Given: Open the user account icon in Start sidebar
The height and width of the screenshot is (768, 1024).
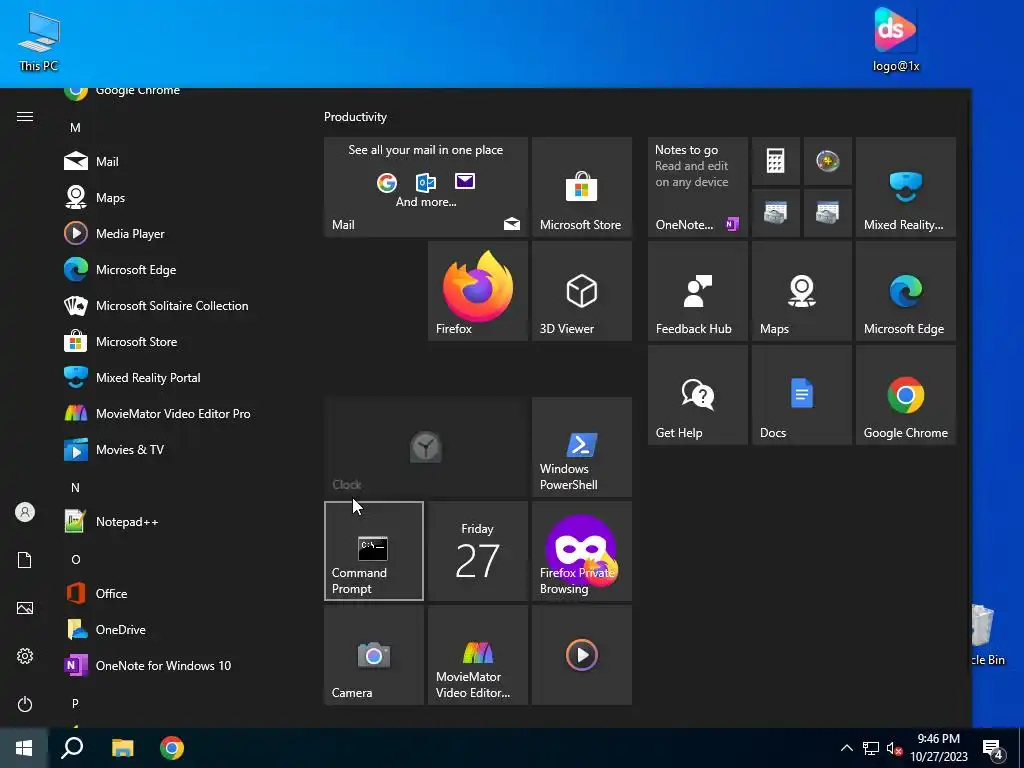Looking at the screenshot, I should pos(25,512).
